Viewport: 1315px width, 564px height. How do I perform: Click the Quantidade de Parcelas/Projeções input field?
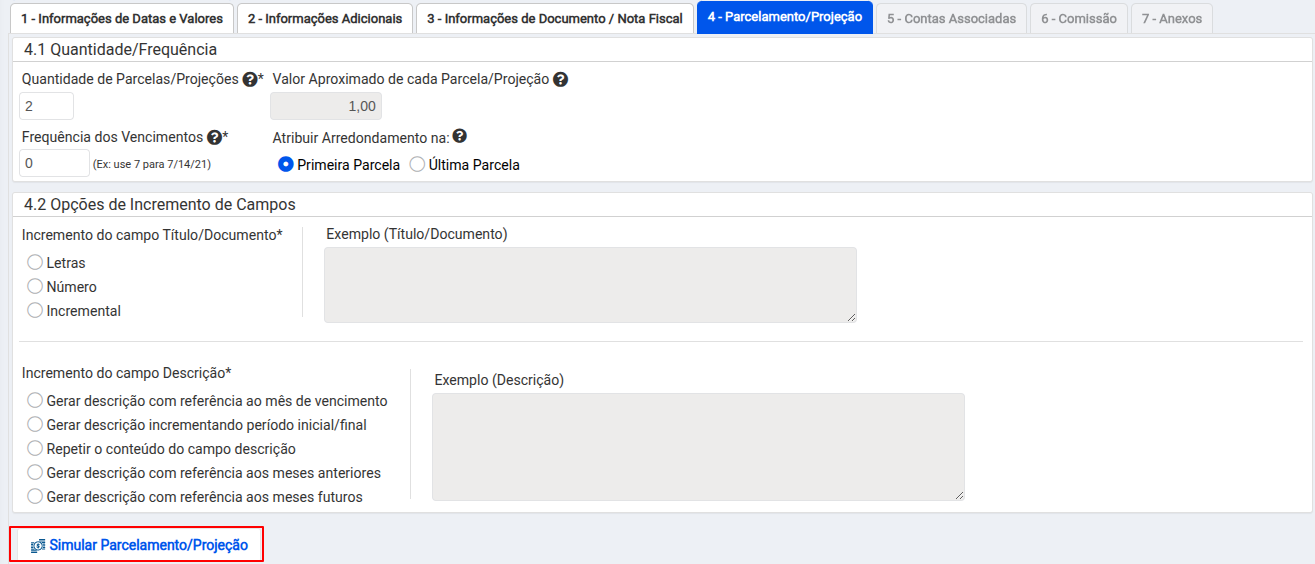click(x=46, y=106)
